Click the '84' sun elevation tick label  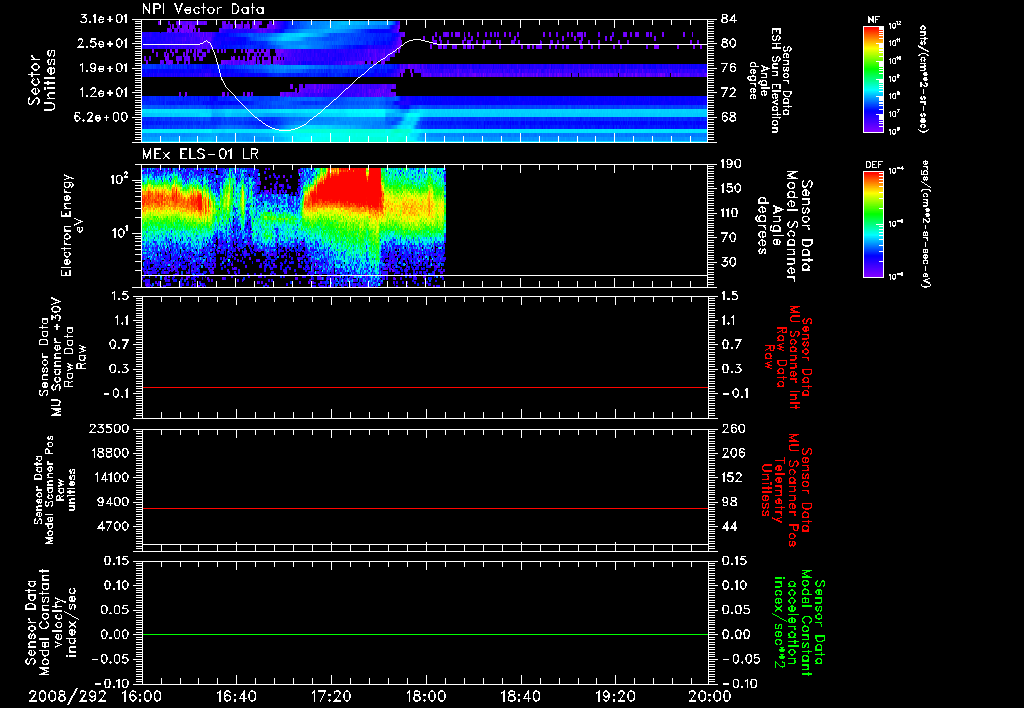coord(729,19)
